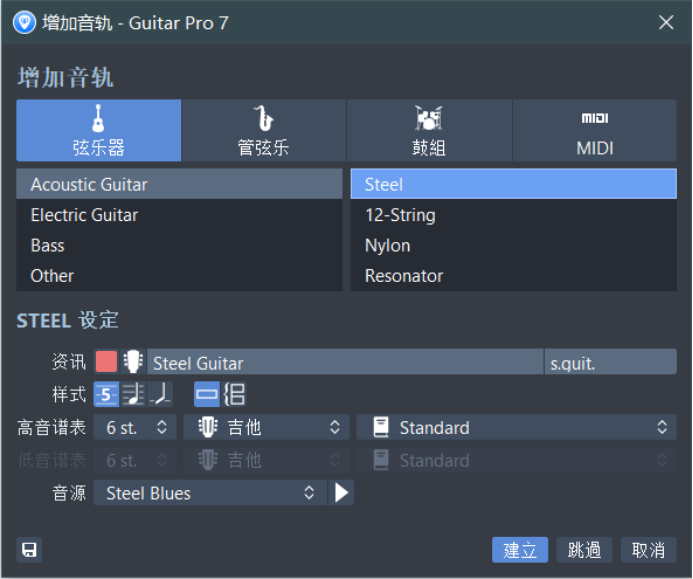693x579 pixels.
Task: Switch to the 管弦乐 orchestra tab
Action: pyautogui.click(x=263, y=131)
